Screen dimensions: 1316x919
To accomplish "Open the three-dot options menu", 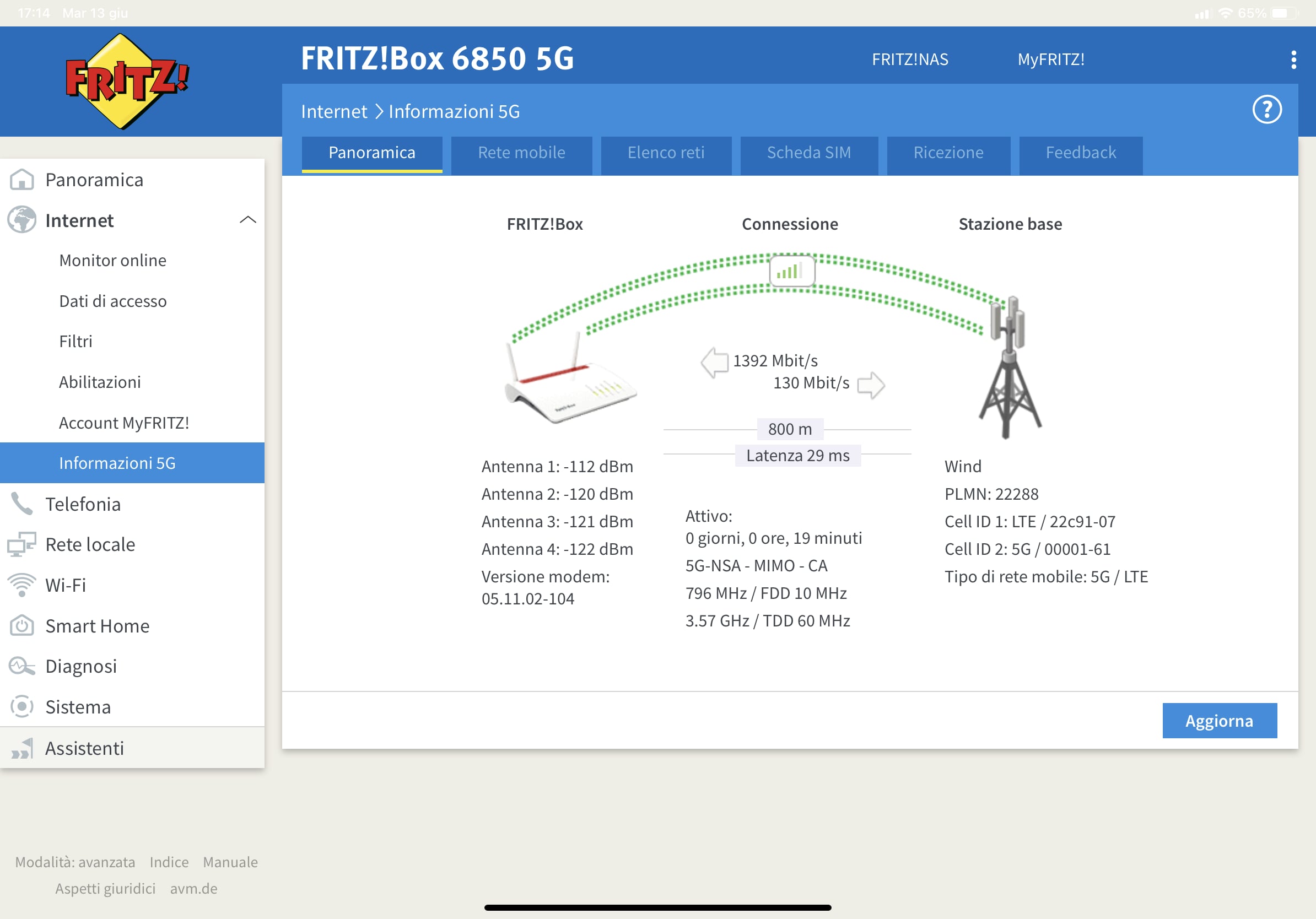I will (x=1293, y=60).
